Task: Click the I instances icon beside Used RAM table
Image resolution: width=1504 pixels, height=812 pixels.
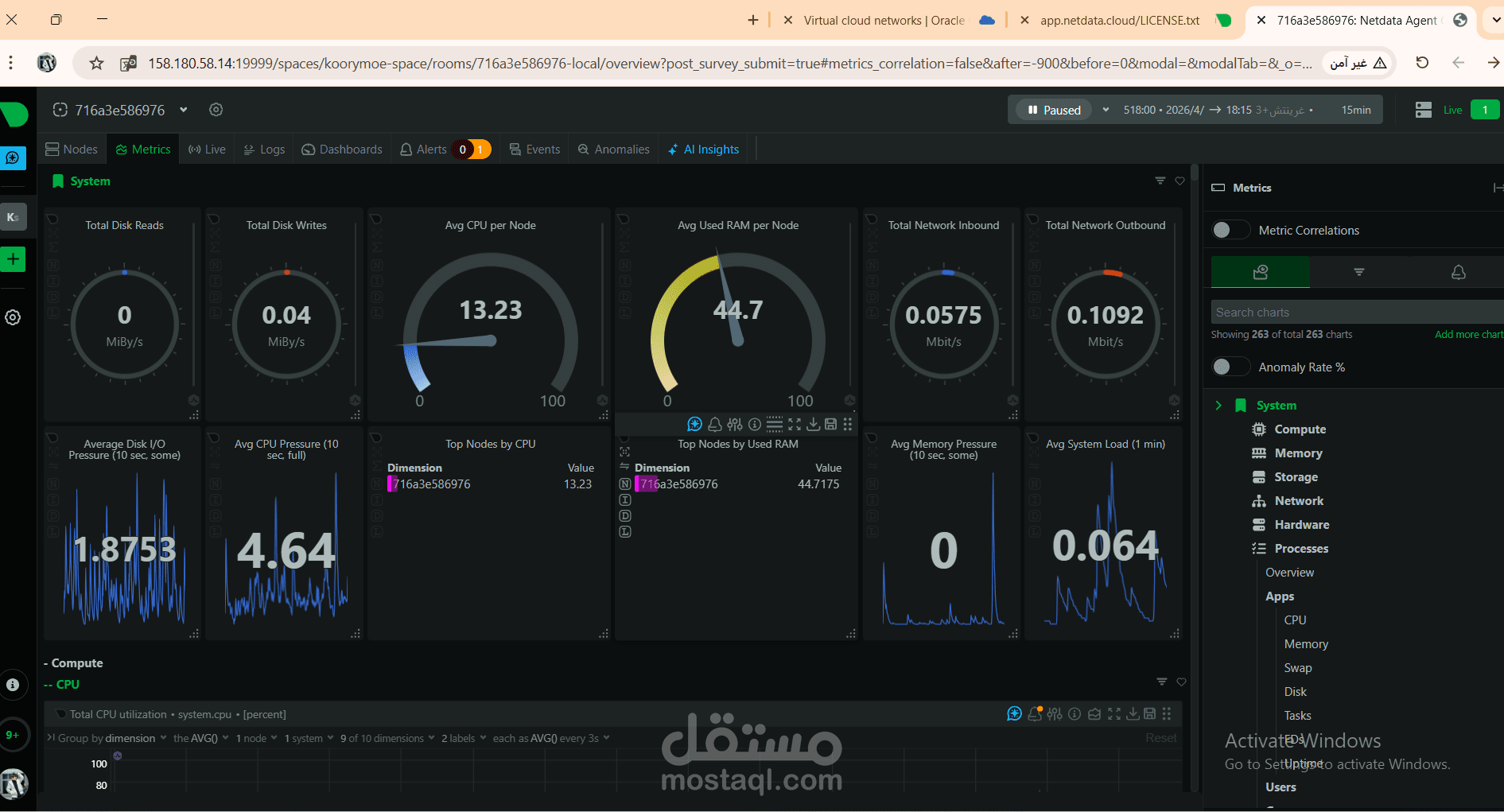Action: [x=625, y=500]
